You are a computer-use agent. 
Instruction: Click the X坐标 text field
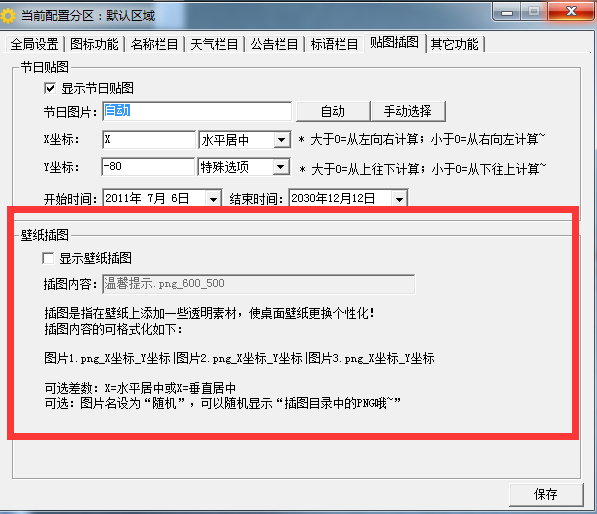point(149,140)
